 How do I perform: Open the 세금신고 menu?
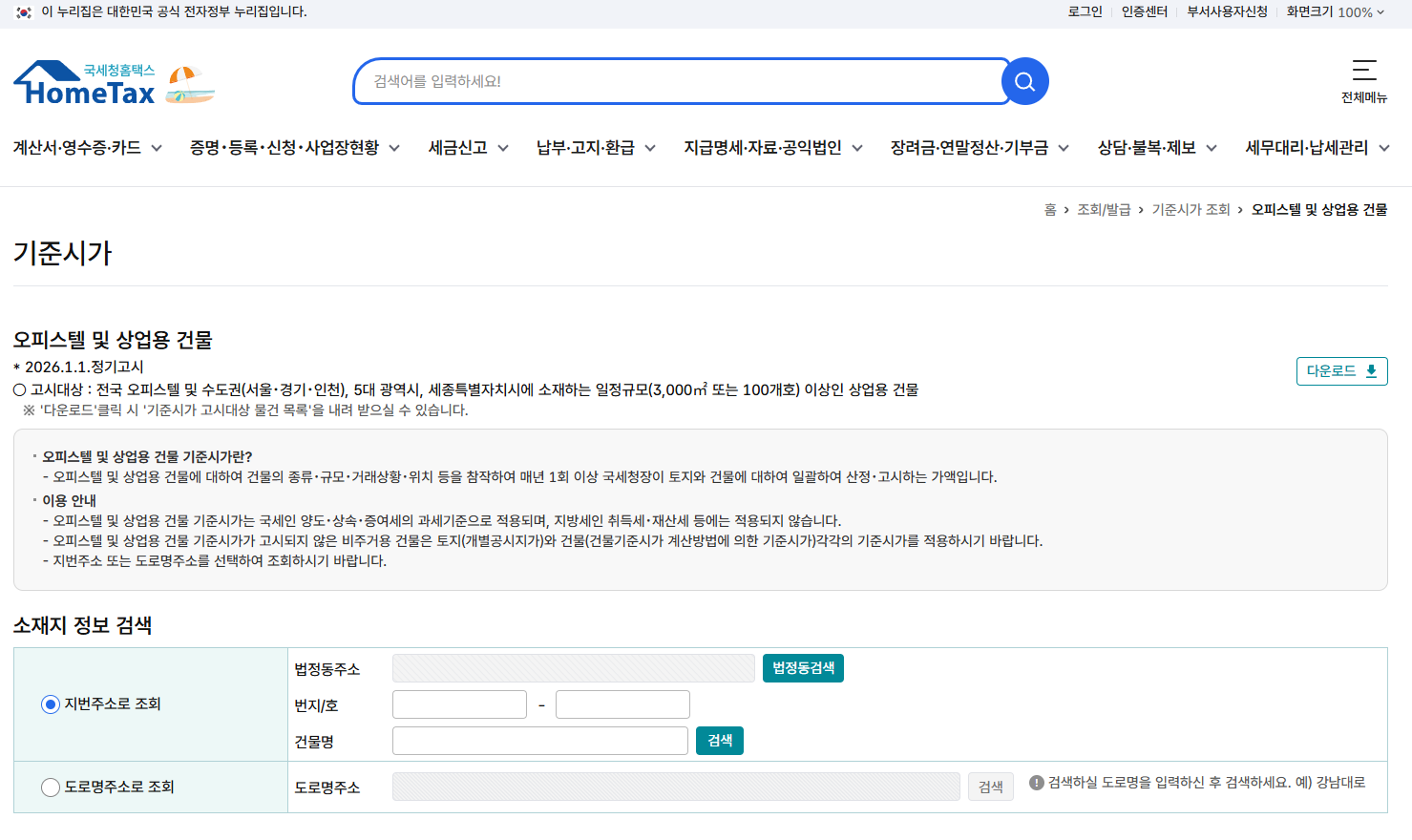[458, 148]
